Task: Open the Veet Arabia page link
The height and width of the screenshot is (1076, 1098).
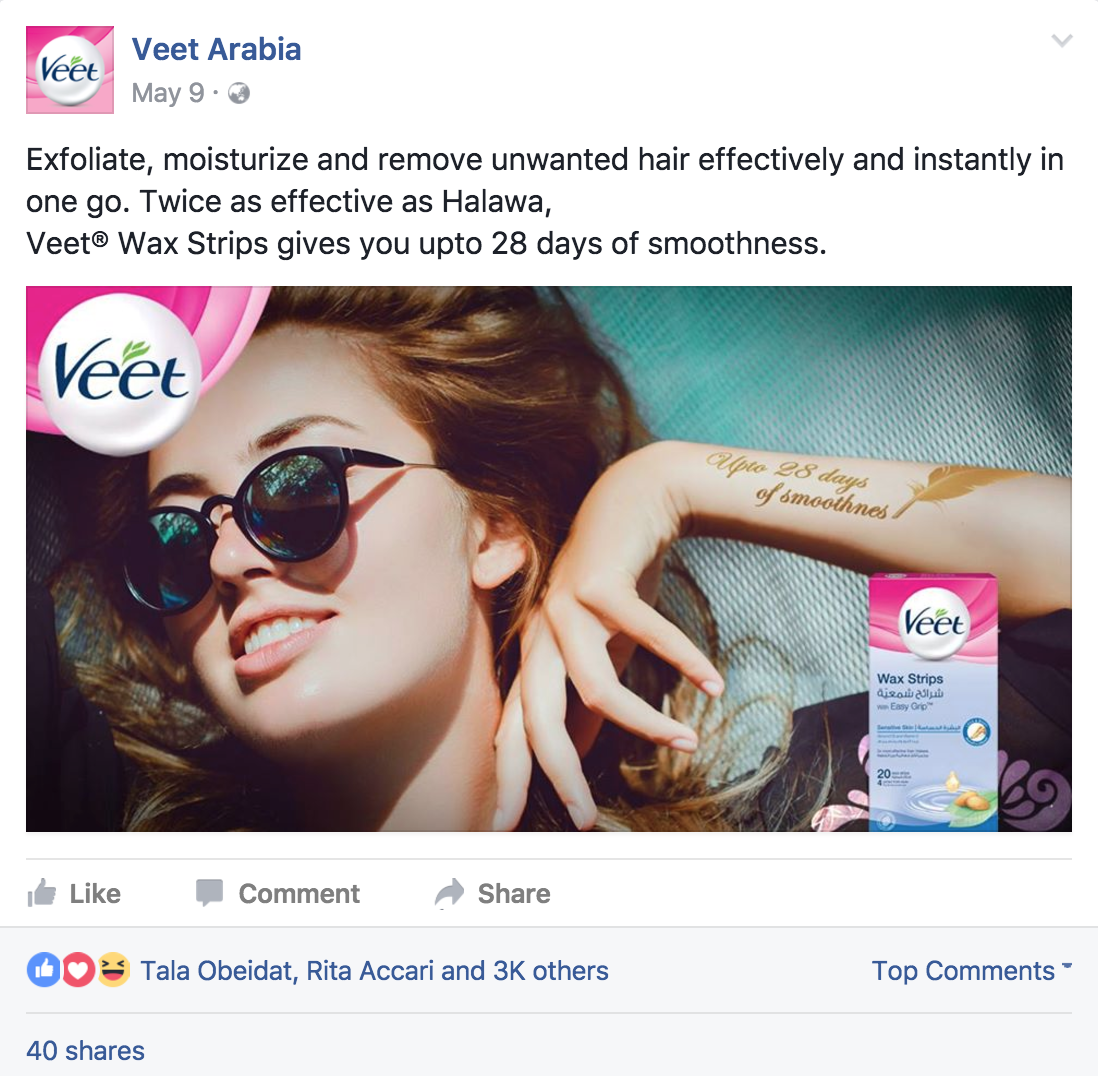Action: pyautogui.click(x=216, y=50)
